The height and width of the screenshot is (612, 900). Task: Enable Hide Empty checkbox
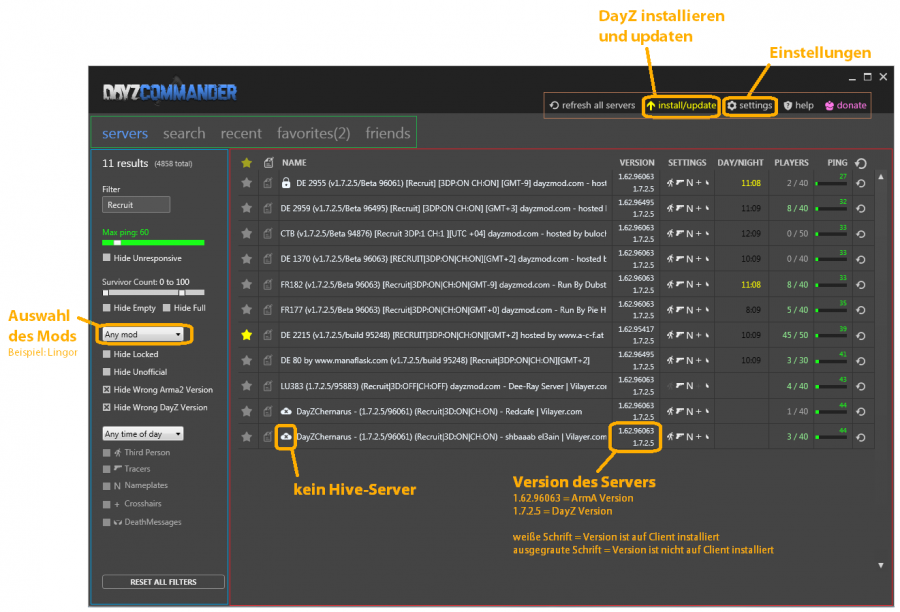[x=107, y=308]
